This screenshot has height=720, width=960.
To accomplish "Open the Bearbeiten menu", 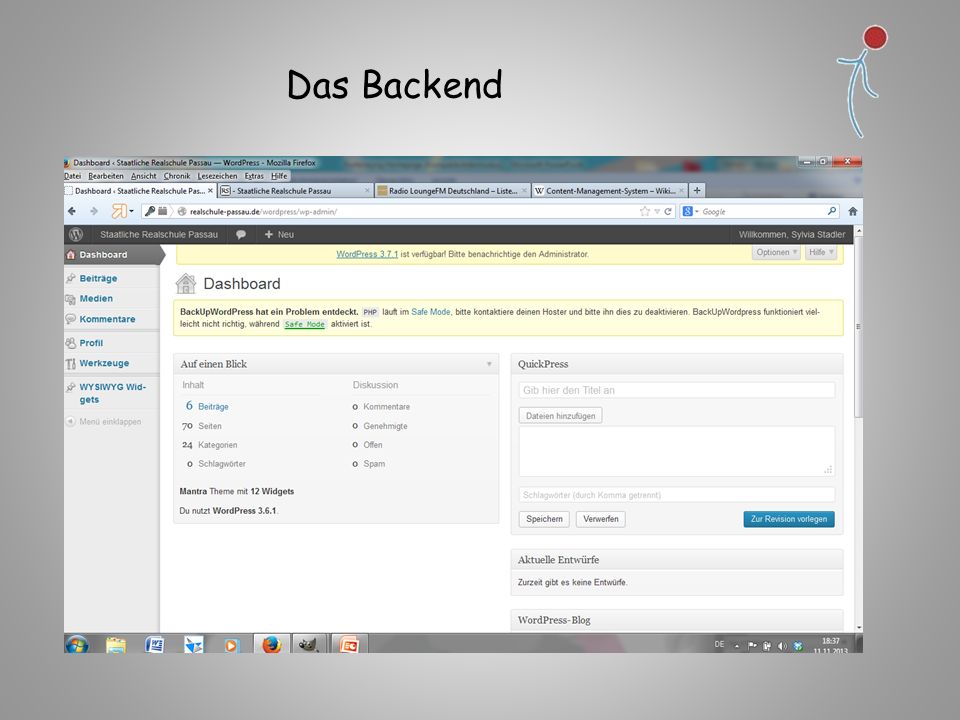I will point(106,176).
